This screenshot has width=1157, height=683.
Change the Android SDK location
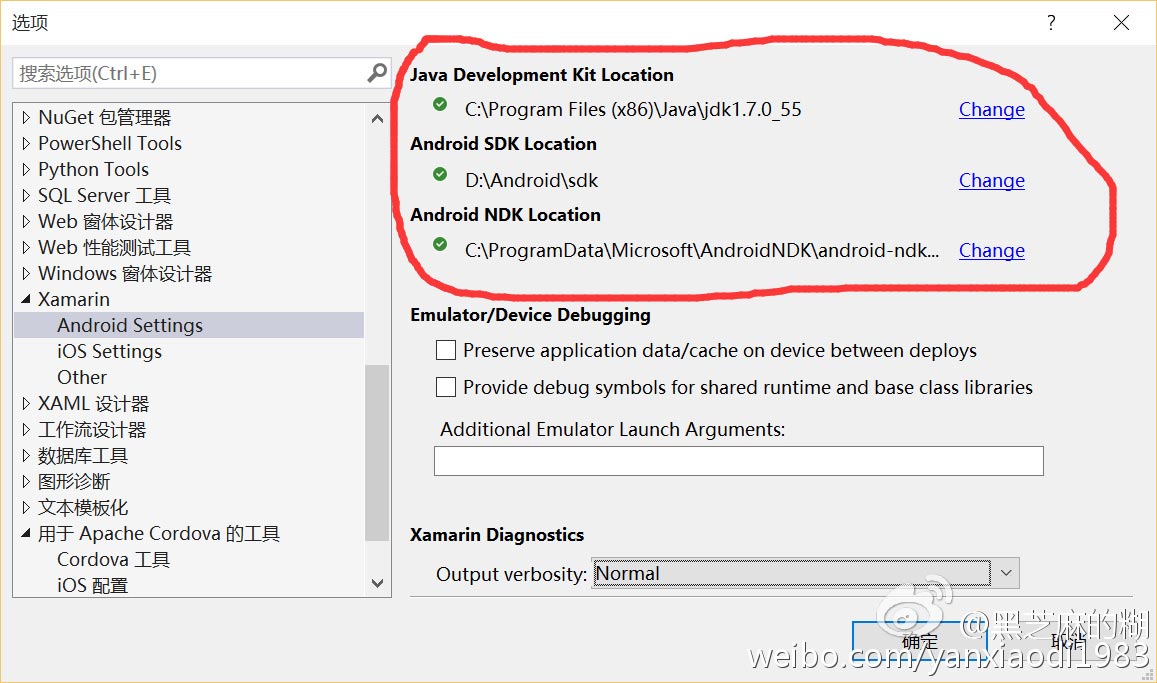coord(991,181)
